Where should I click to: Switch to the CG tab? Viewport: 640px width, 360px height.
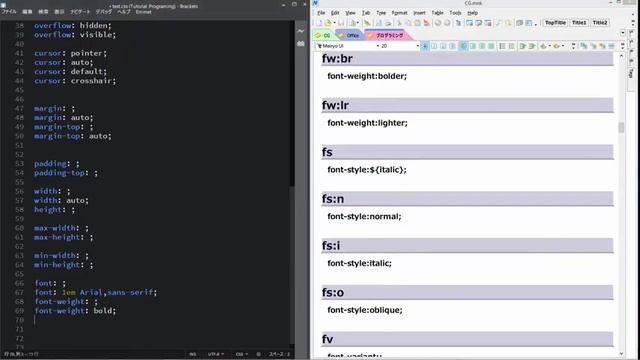point(324,36)
